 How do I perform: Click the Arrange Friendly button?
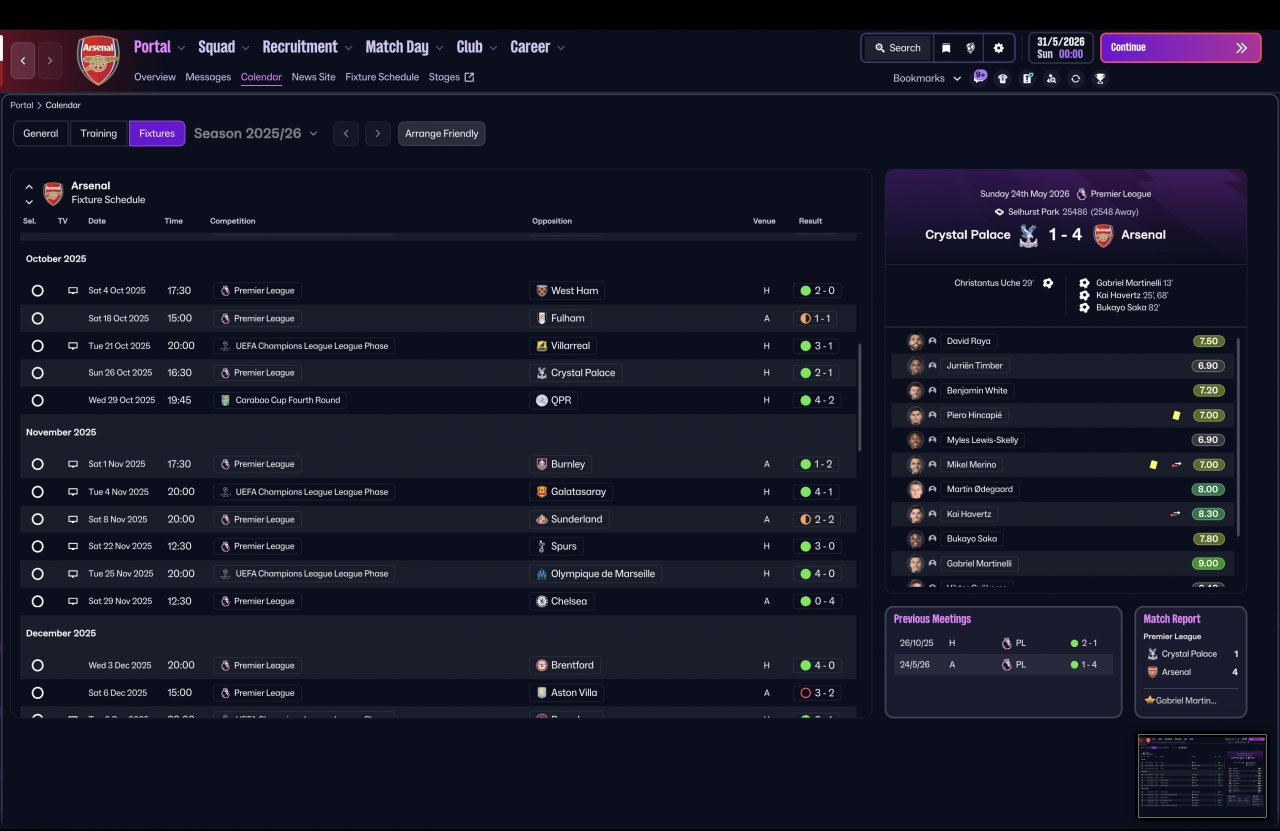click(442, 133)
